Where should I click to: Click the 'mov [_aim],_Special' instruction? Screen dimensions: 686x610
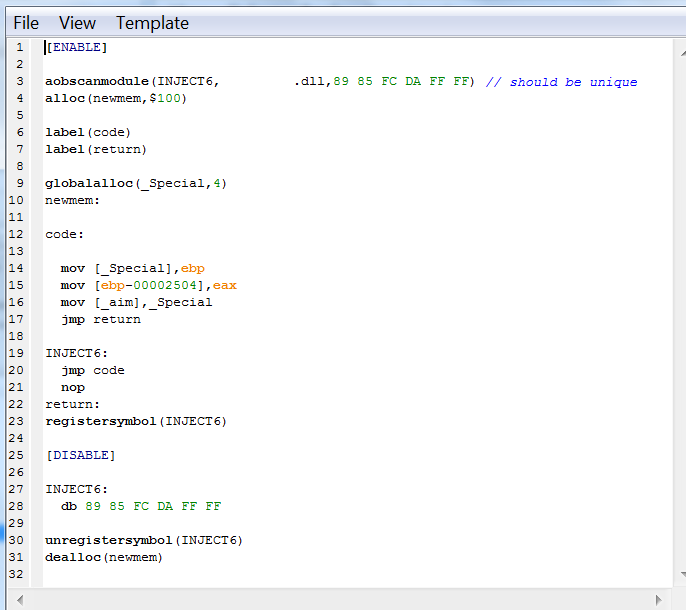[136, 303]
